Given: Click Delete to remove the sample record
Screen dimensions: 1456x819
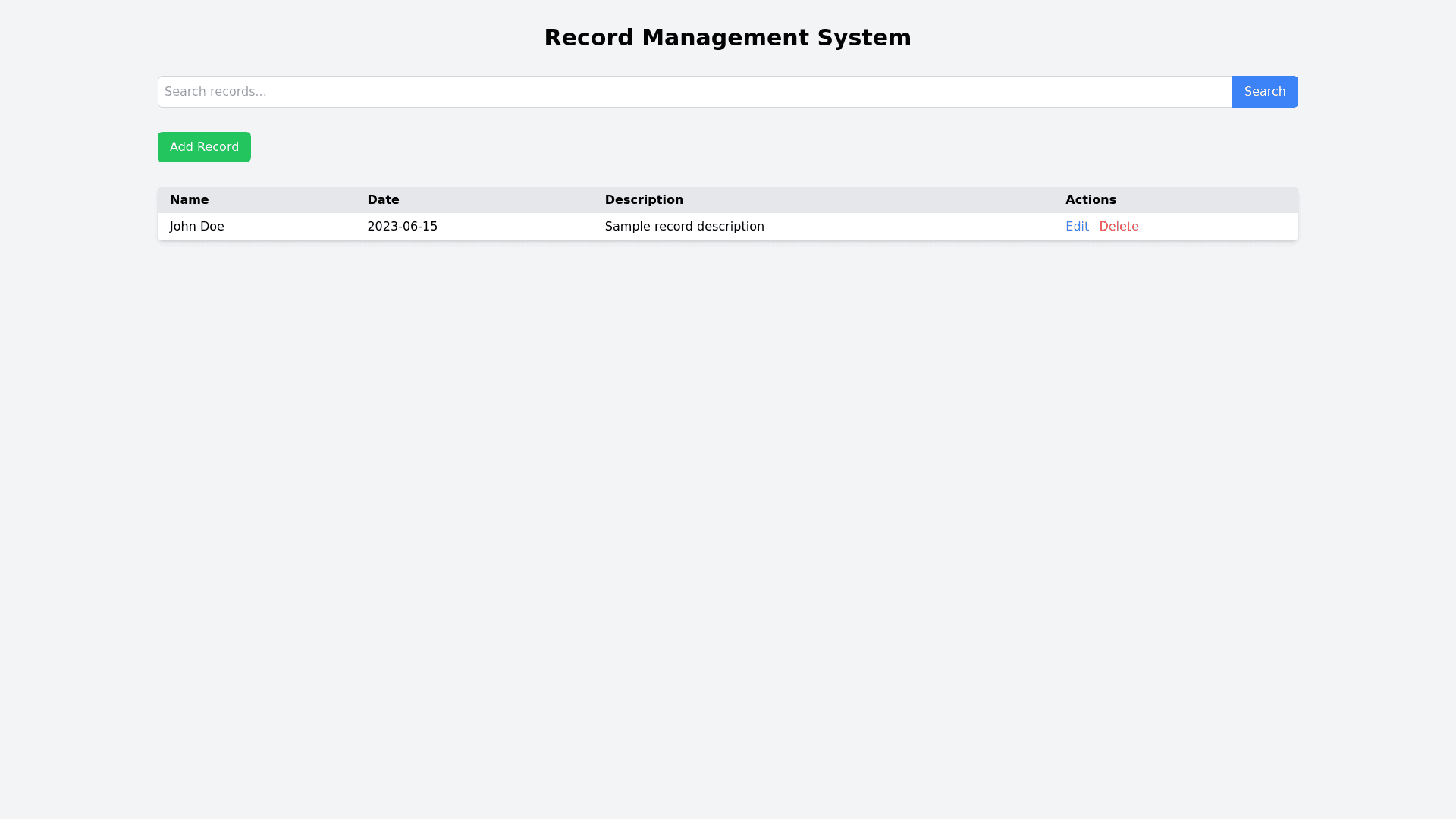Looking at the screenshot, I should click(x=1119, y=226).
